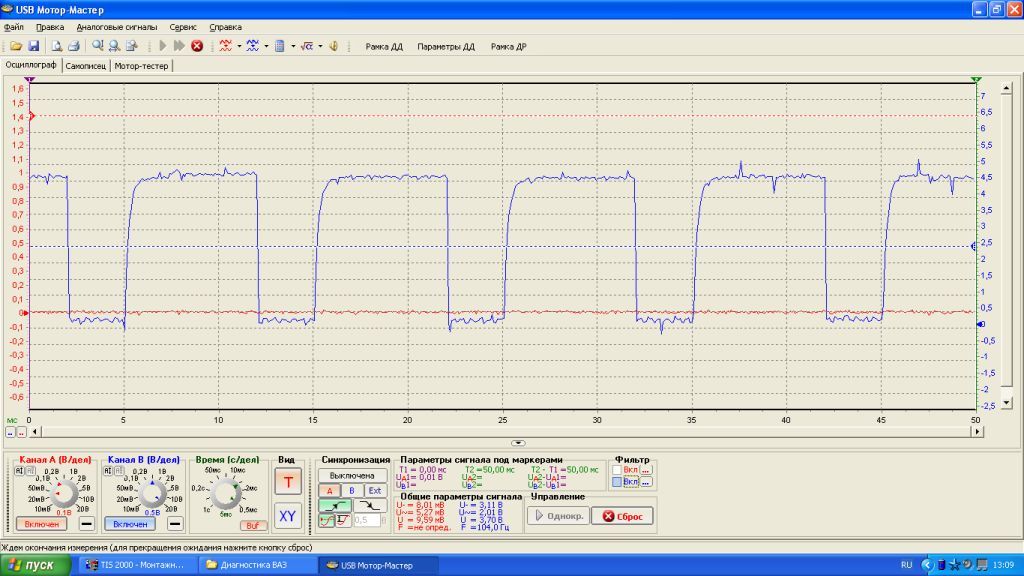This screenshot has width=1024, height=576.
Task: Click the Channel A voltage knob
Action: tap(64, 494)
